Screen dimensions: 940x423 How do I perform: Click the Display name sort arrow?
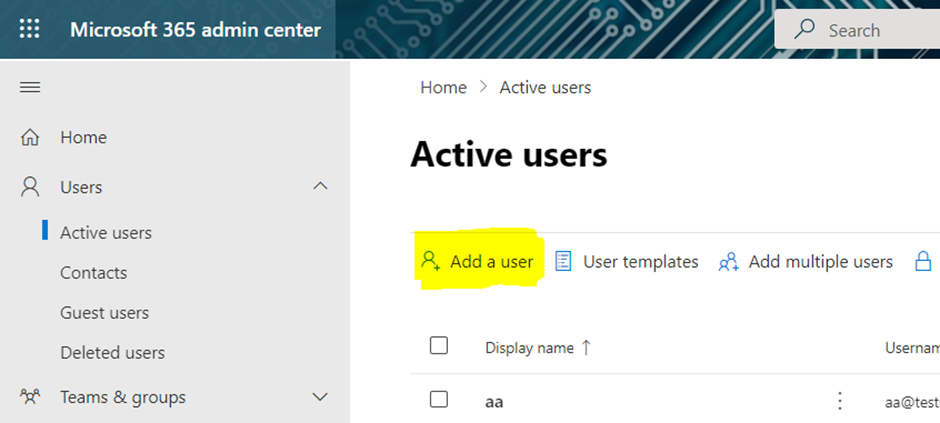click(586, 348)
